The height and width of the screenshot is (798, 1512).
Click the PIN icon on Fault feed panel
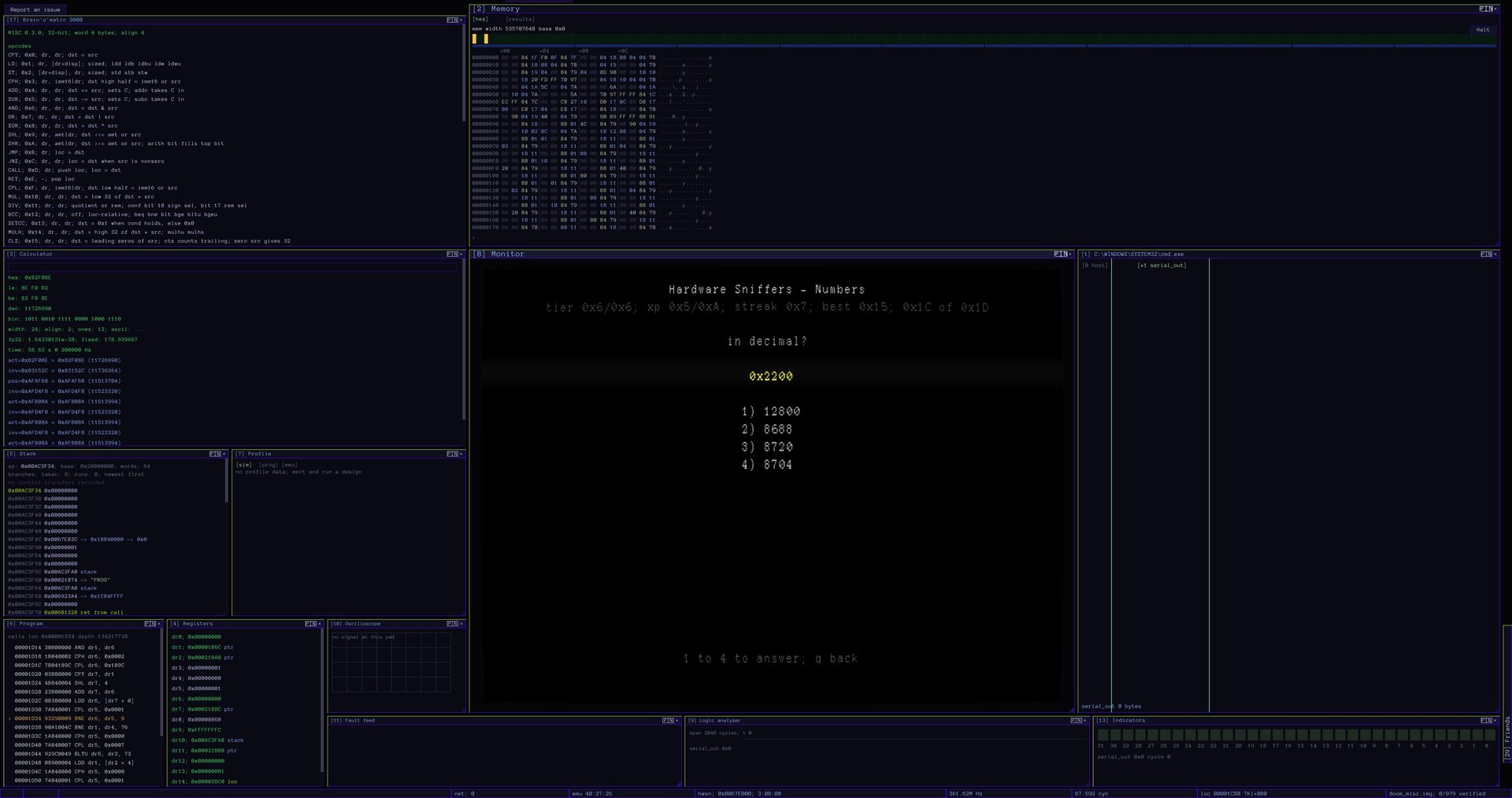tap(668, 720)
